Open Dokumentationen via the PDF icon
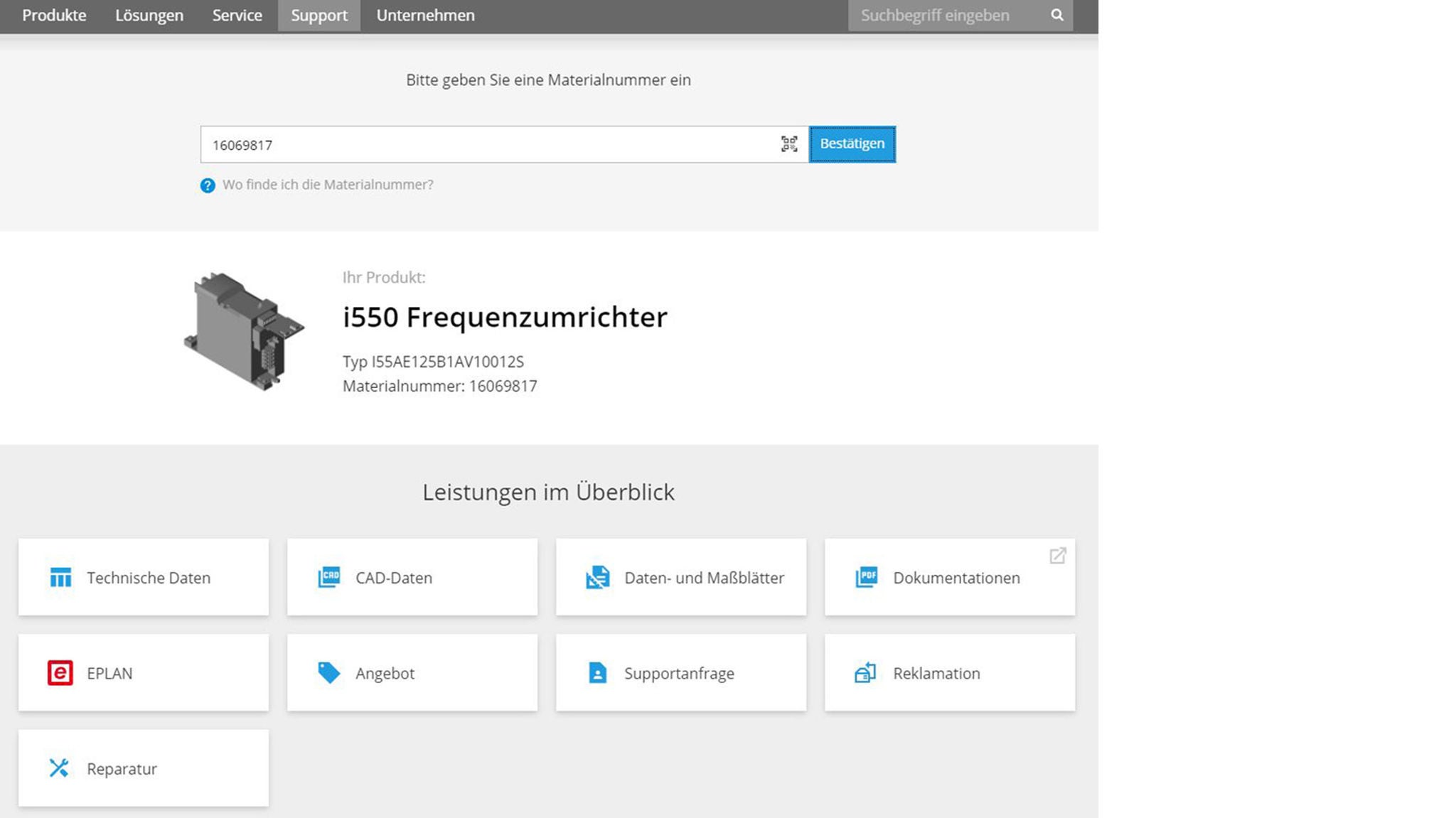The image size is (1456, 818). tap(866, 577)
